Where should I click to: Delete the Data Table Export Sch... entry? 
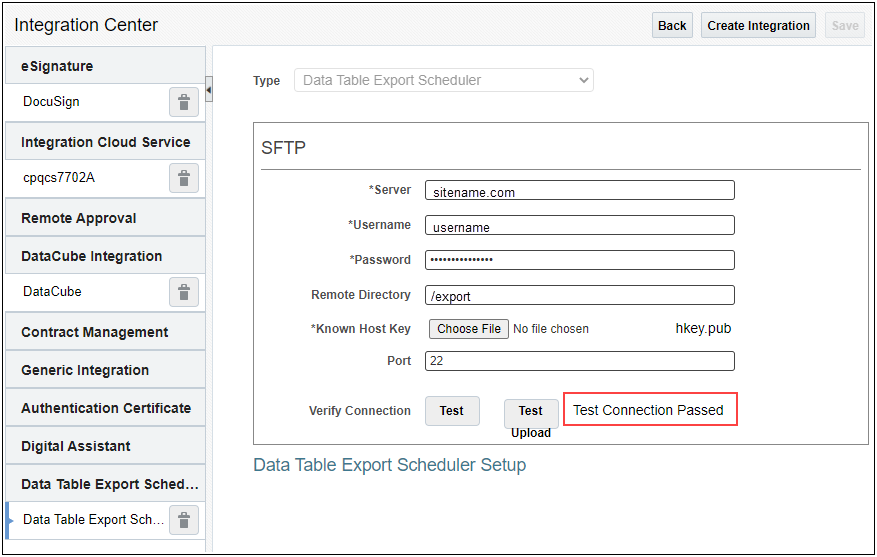click(x=184, y=520)
